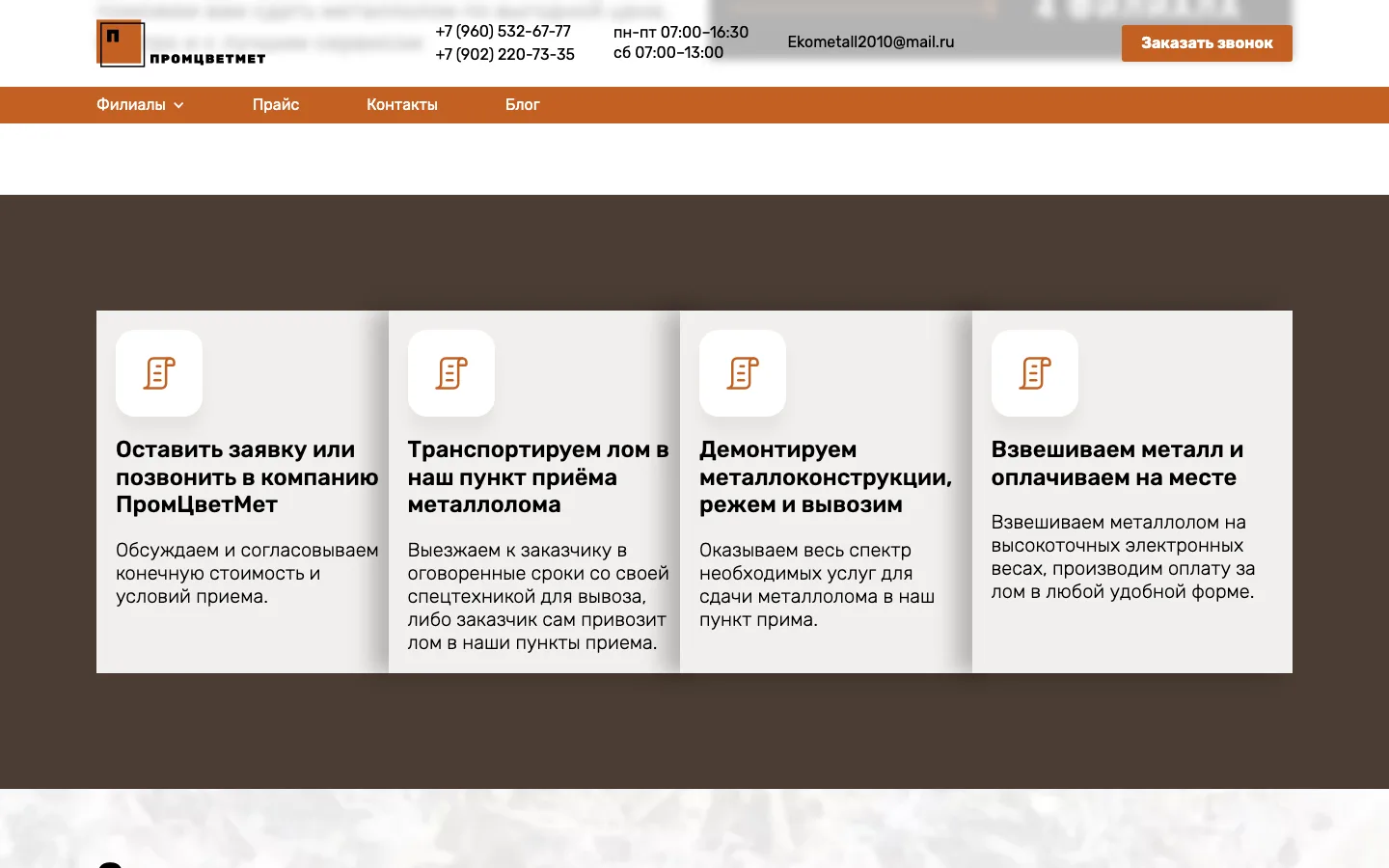
Task: Click the text 'Выезжаем к заказчику в оговоренные сроки'
Action: coord(538,597)
